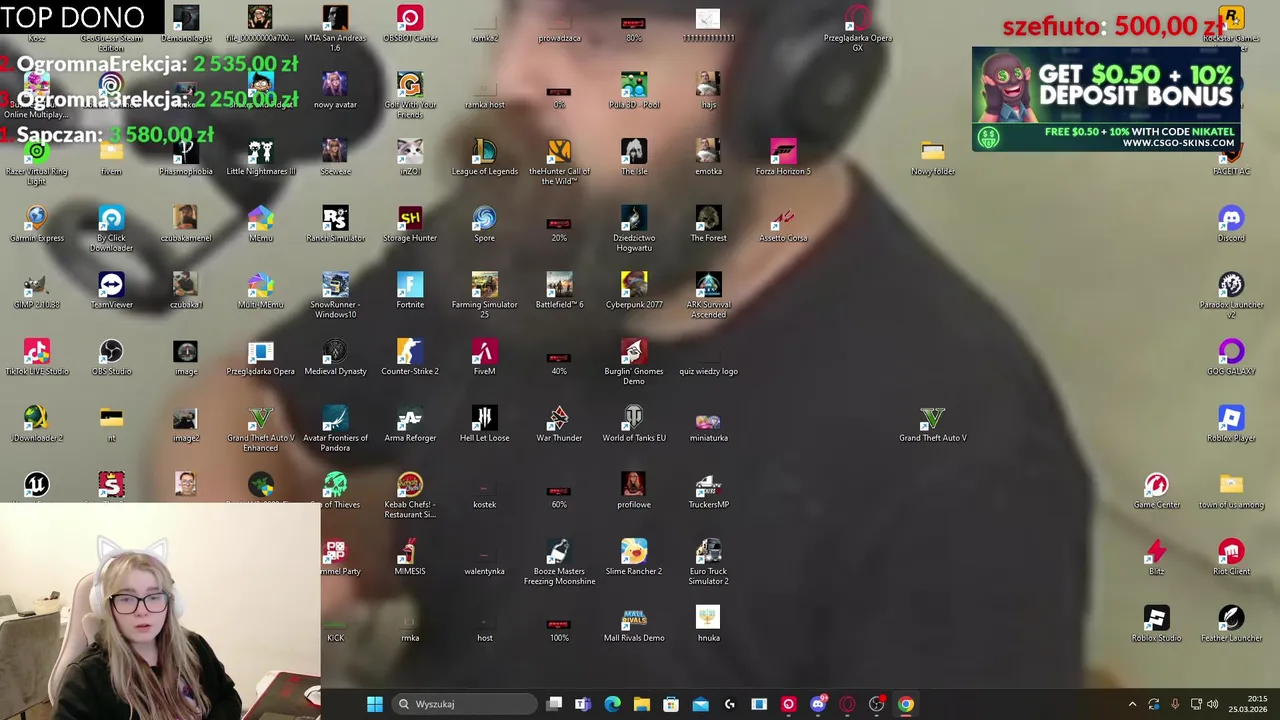
Task: Open Storage Hunter game icon
Action: coord(410,224)
